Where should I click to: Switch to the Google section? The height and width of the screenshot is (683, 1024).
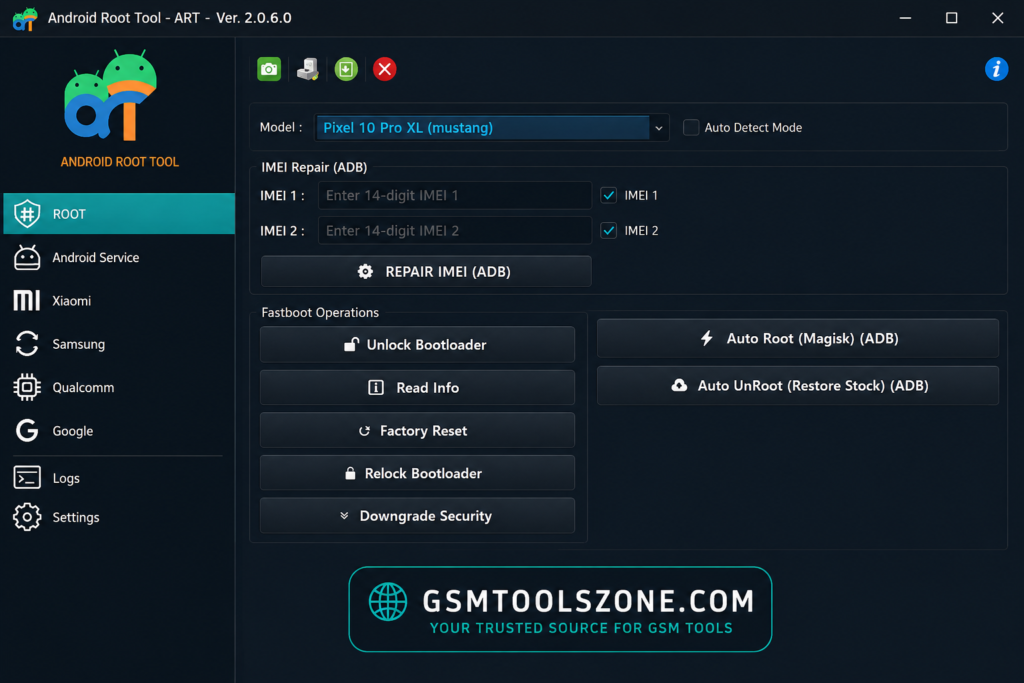pyautogui.click(x=119, y=430)
